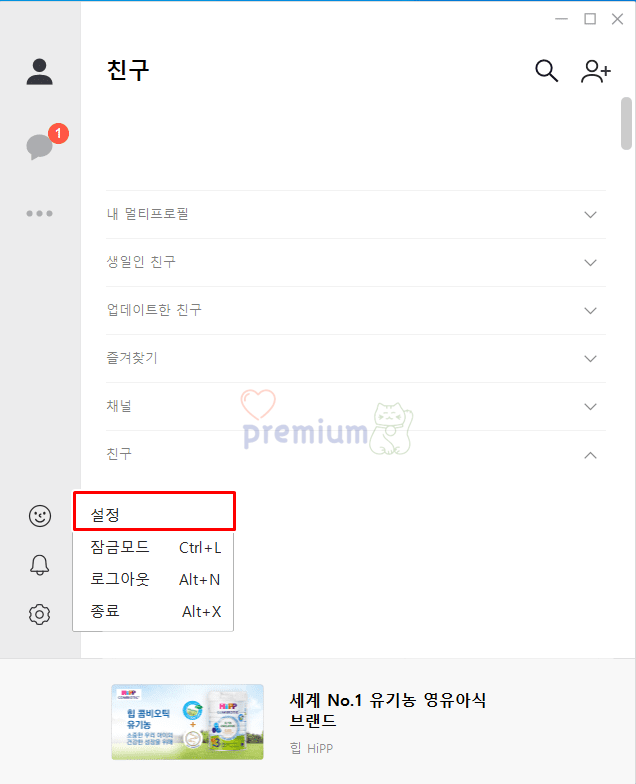The width and height of the screenshot is (636, 784).
Task: Open the Chats speech bubble icon
Action: click(x=40, y=146)
